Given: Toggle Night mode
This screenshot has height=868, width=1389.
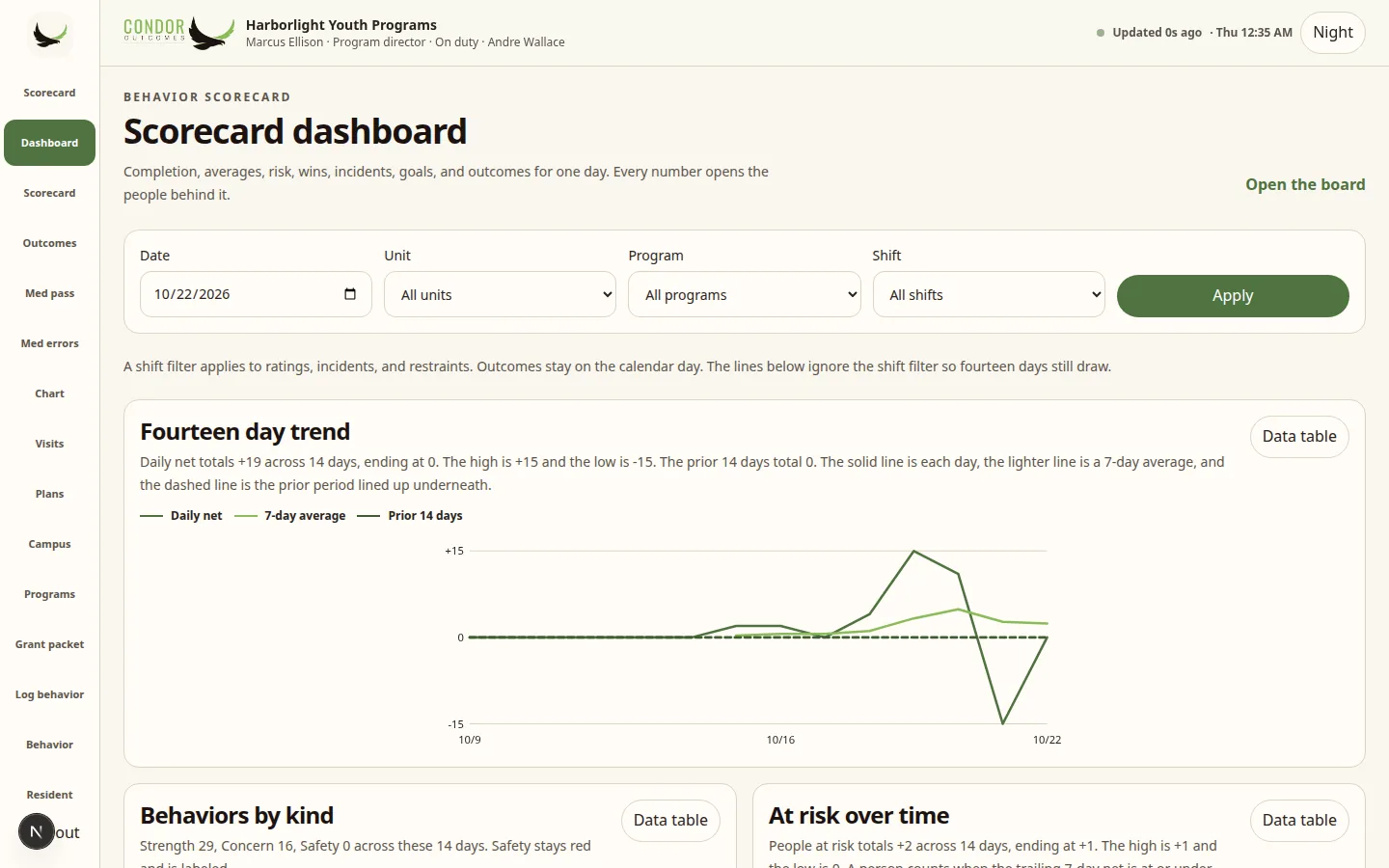Looking at the screenshot, I should point(1332,33).
